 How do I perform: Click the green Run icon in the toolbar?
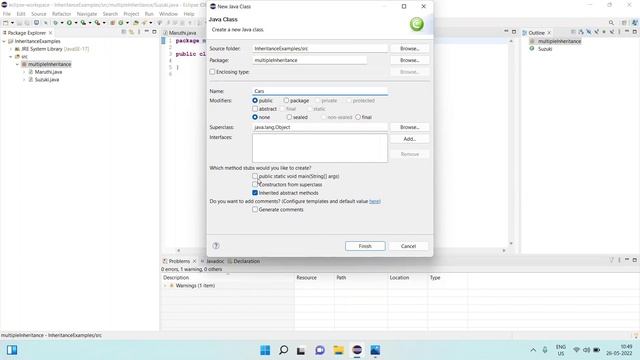click(69, 23)
